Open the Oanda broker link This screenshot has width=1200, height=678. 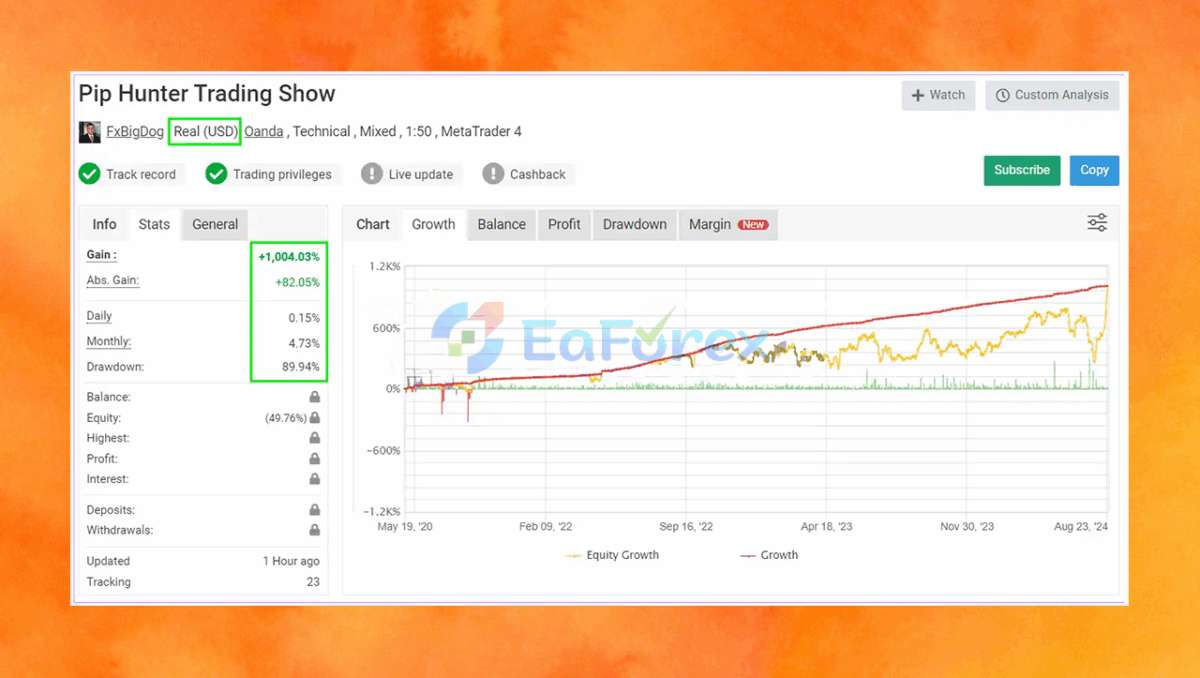(x=264, y=132)
